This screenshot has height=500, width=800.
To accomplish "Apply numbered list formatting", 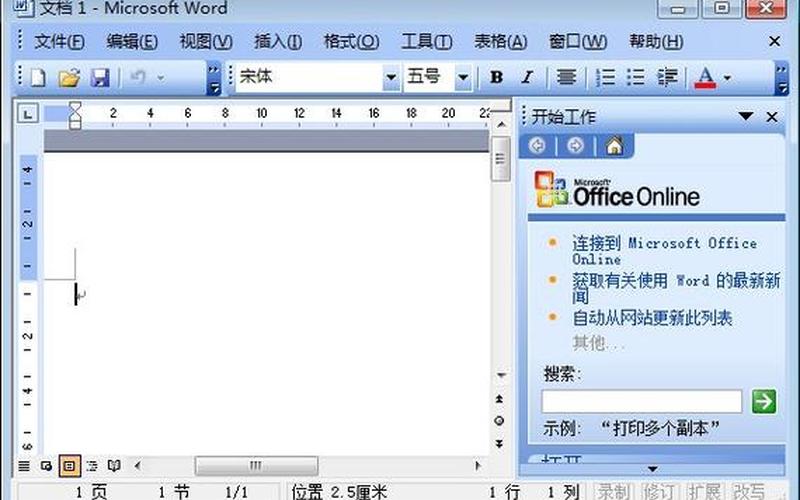I will [x=606, y=77].
